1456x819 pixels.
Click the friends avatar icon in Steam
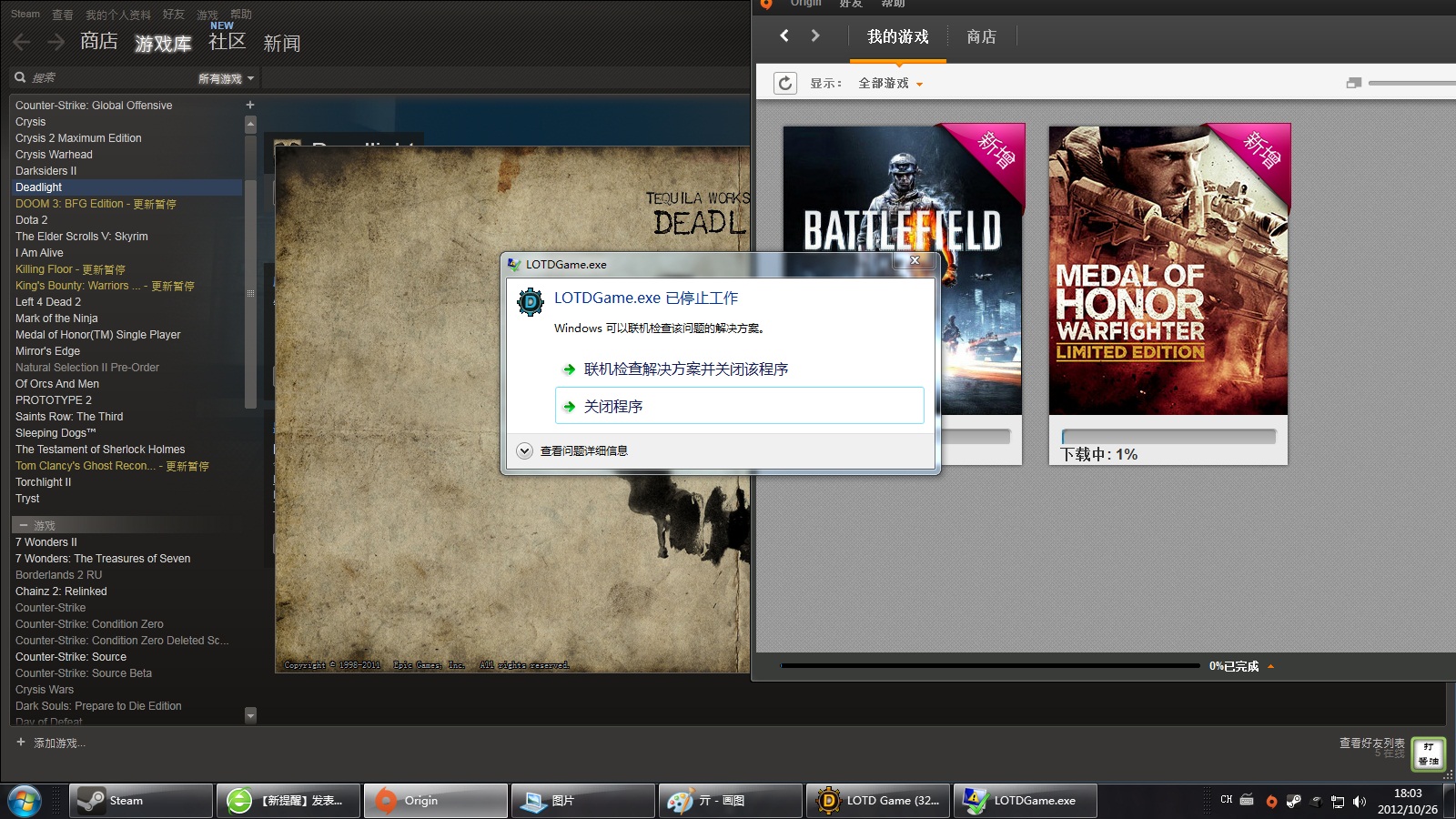(1429, 753)
